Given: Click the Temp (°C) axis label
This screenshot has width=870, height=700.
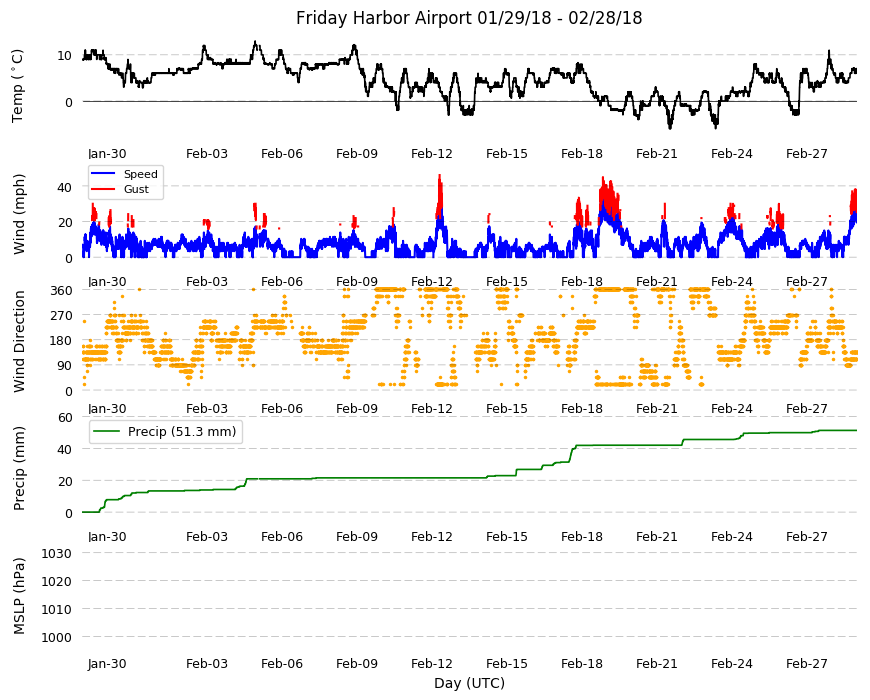Looking at the screenshot, I should click(x=18, y=86).
